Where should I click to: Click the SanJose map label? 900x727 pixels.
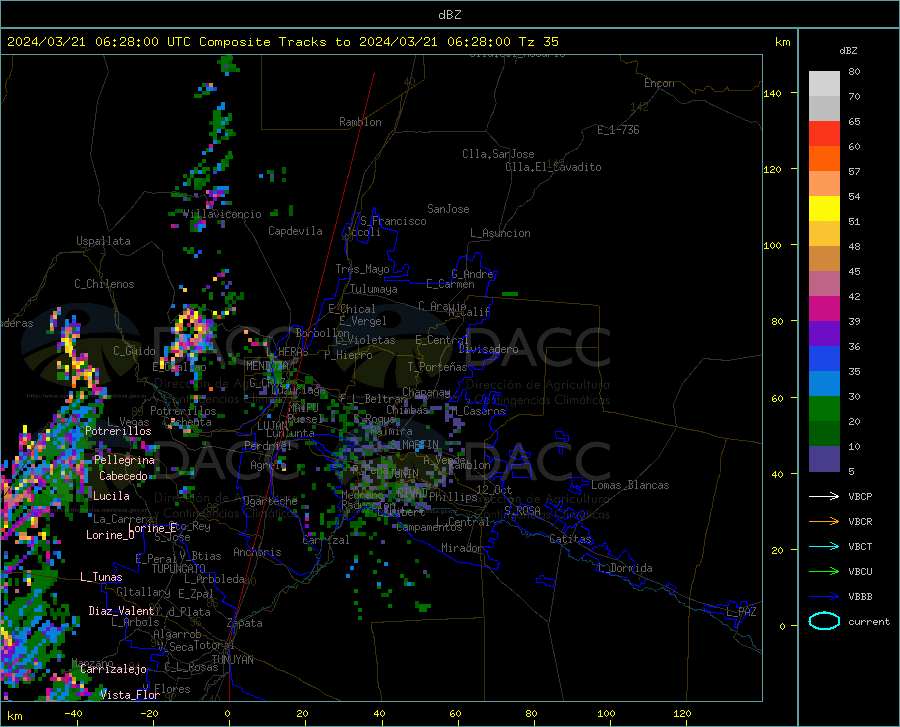(x=448, y=209)
